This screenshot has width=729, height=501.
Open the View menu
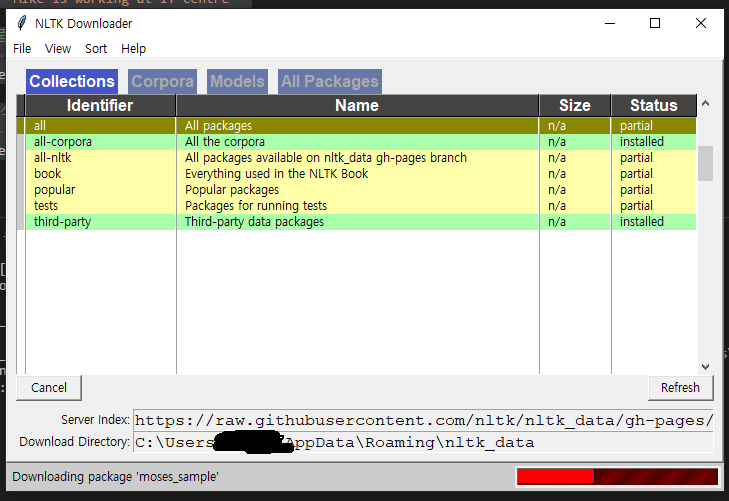pos(58,48)
